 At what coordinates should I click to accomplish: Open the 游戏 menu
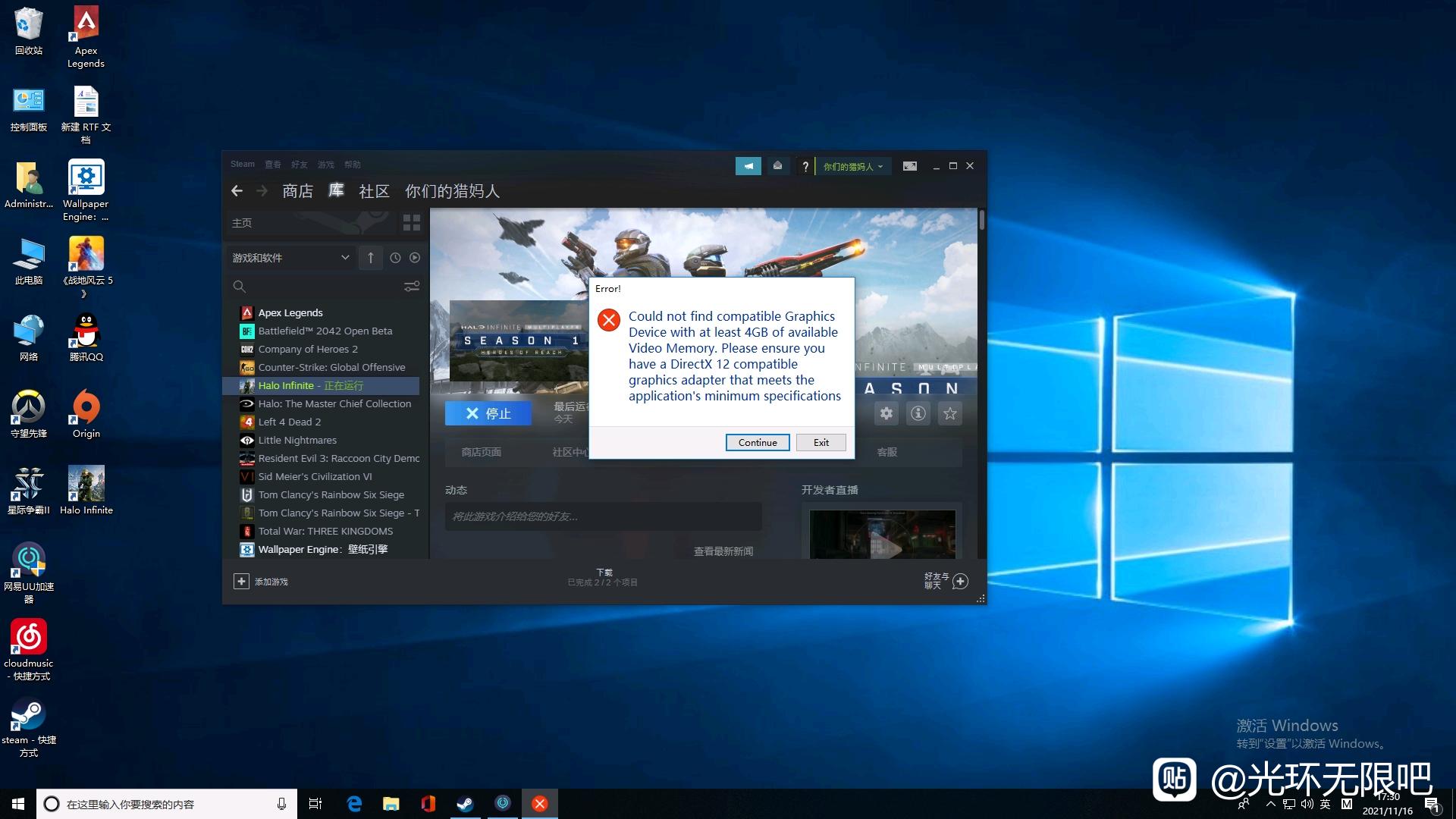326,164
